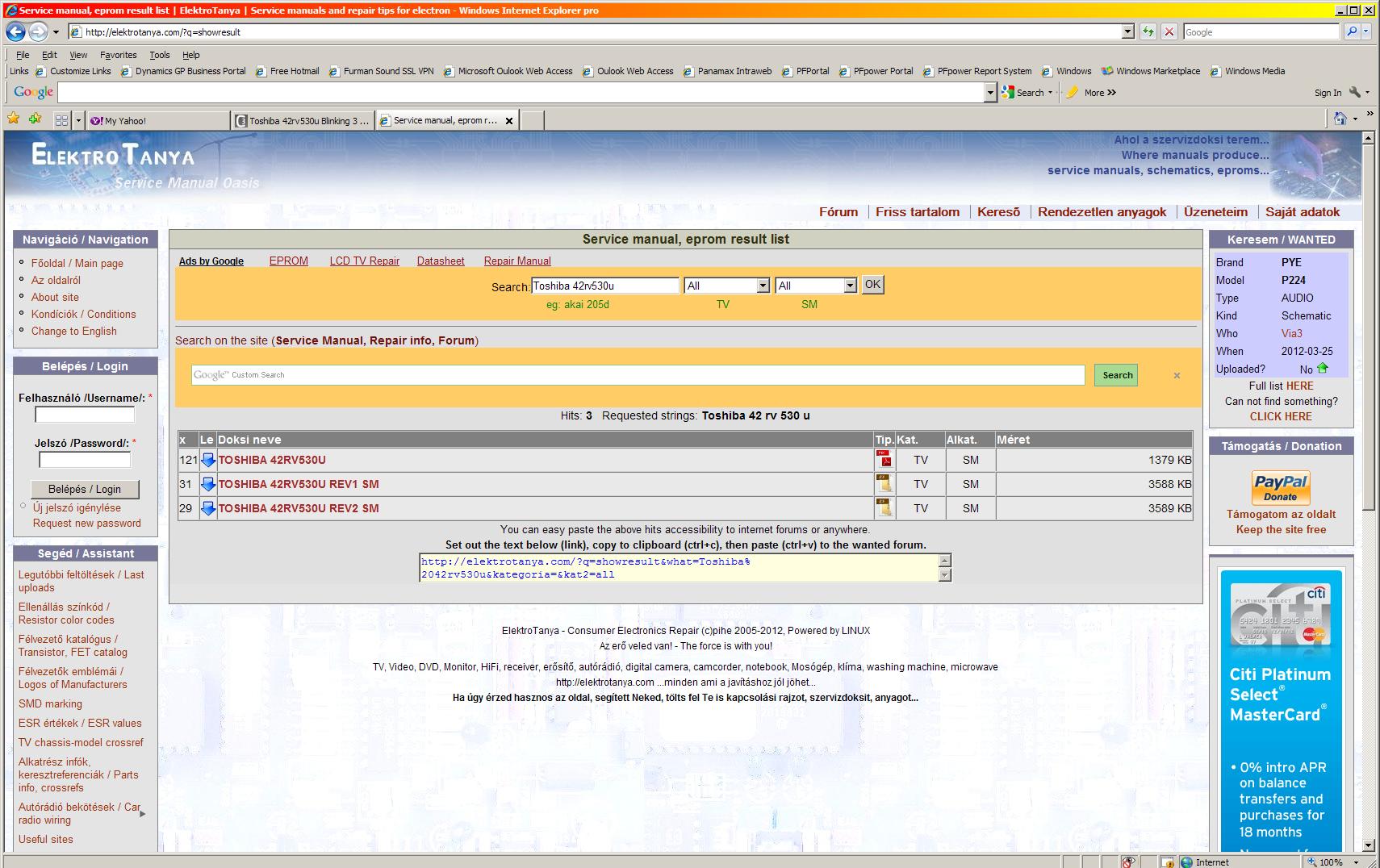
Task: Open the Fórum link in the top navigation
Action: tap(838, 212)
